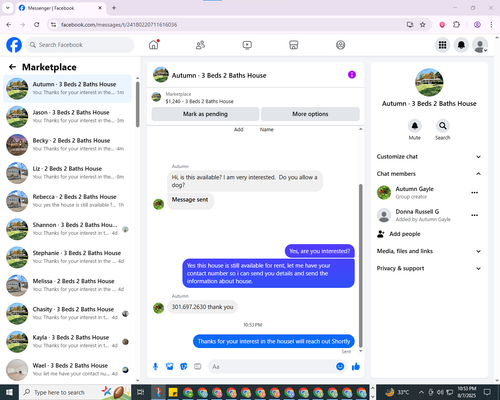Open the Windows Start menu
The height and width of the screenshot is (400, 500).
point(9,392)
